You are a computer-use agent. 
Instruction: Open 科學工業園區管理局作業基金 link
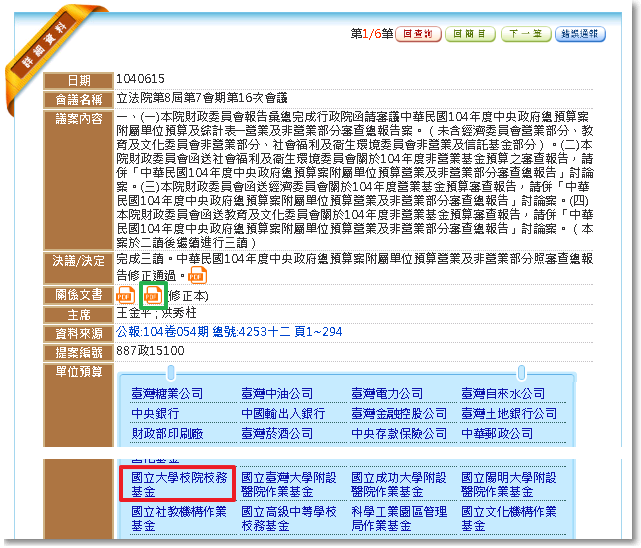(x=398, y=518)
